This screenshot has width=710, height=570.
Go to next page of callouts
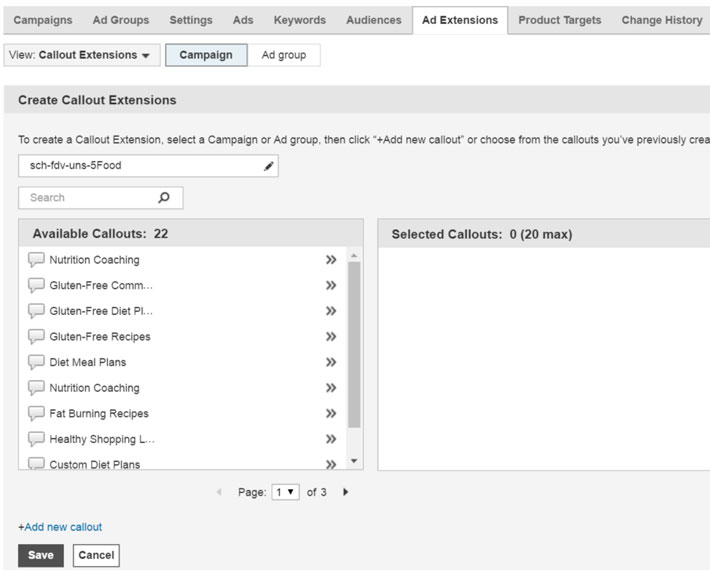pos(345,492)
